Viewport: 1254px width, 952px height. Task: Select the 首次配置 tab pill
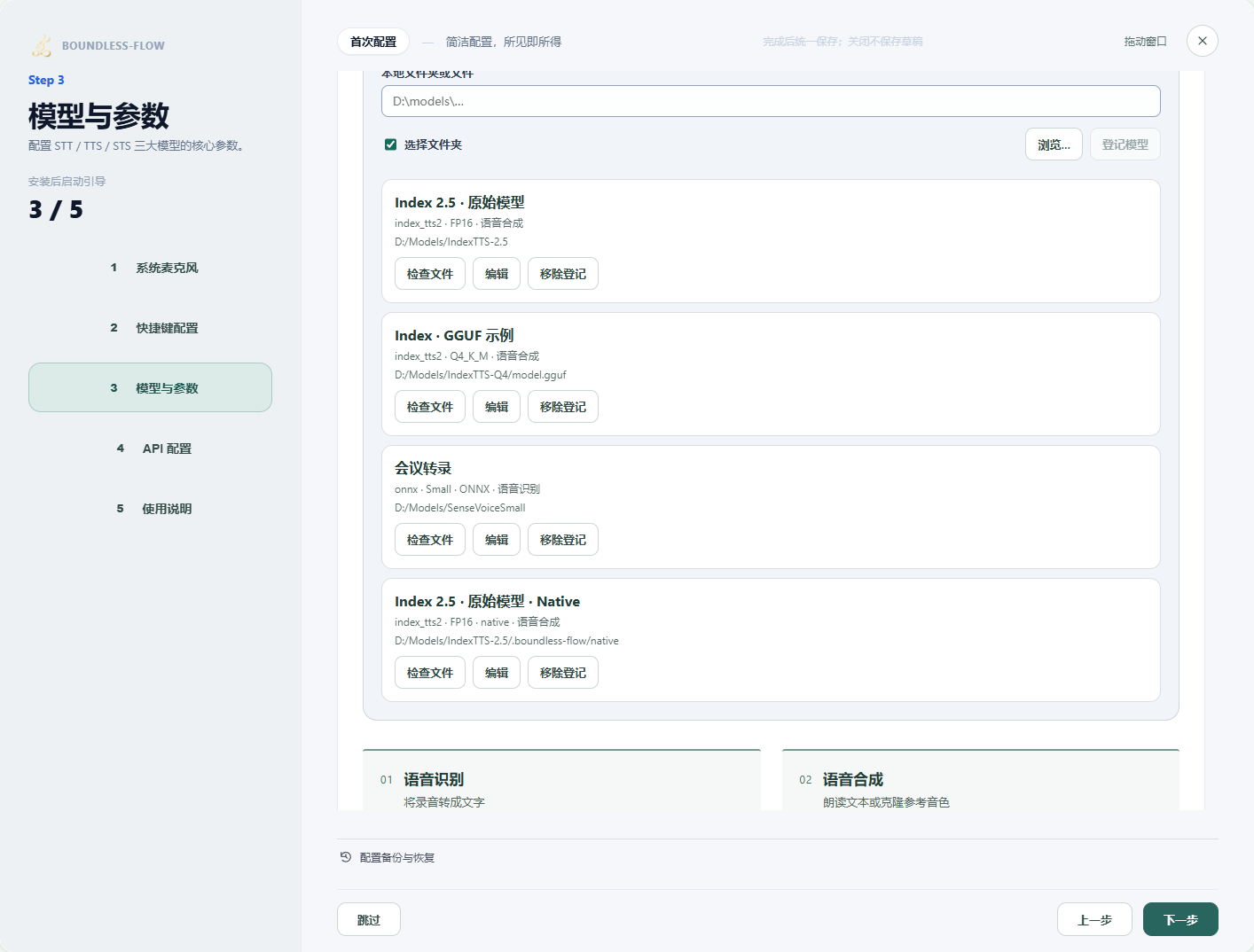tap(373, 42)
